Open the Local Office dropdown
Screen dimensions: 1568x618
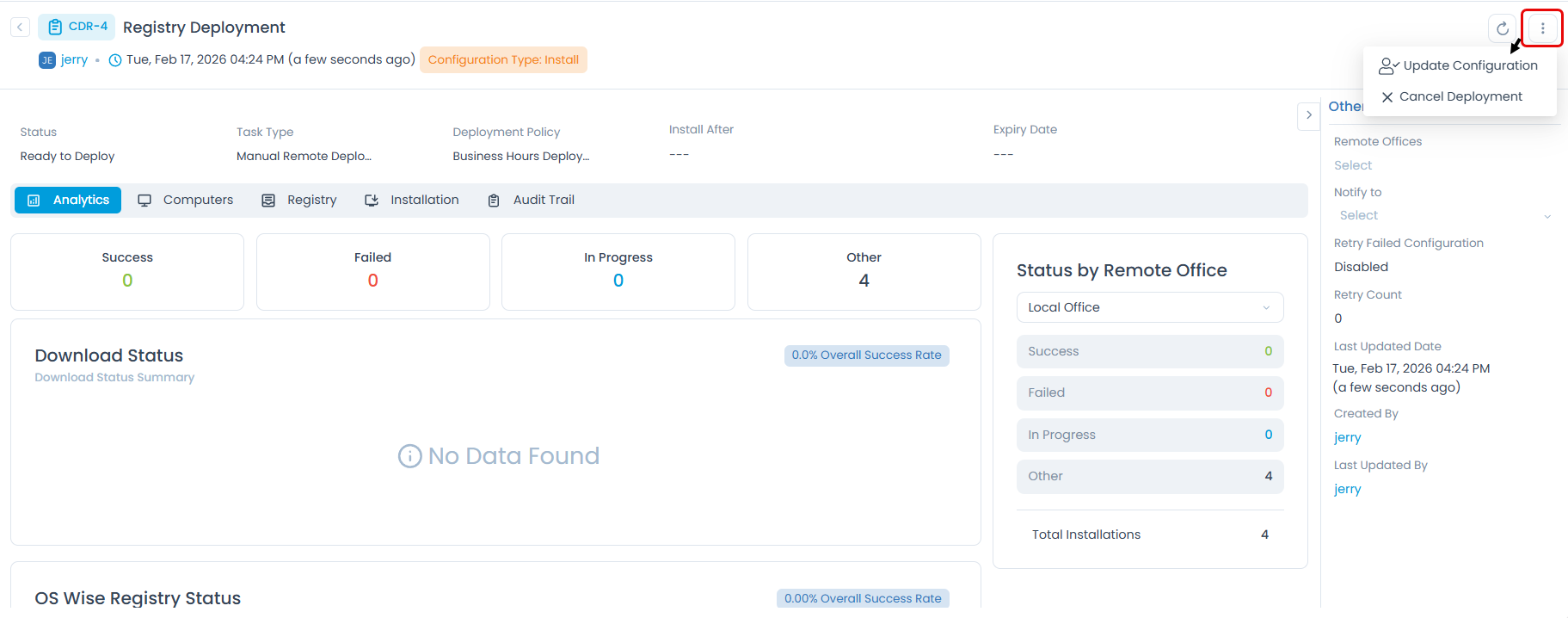pos(1149,307)
